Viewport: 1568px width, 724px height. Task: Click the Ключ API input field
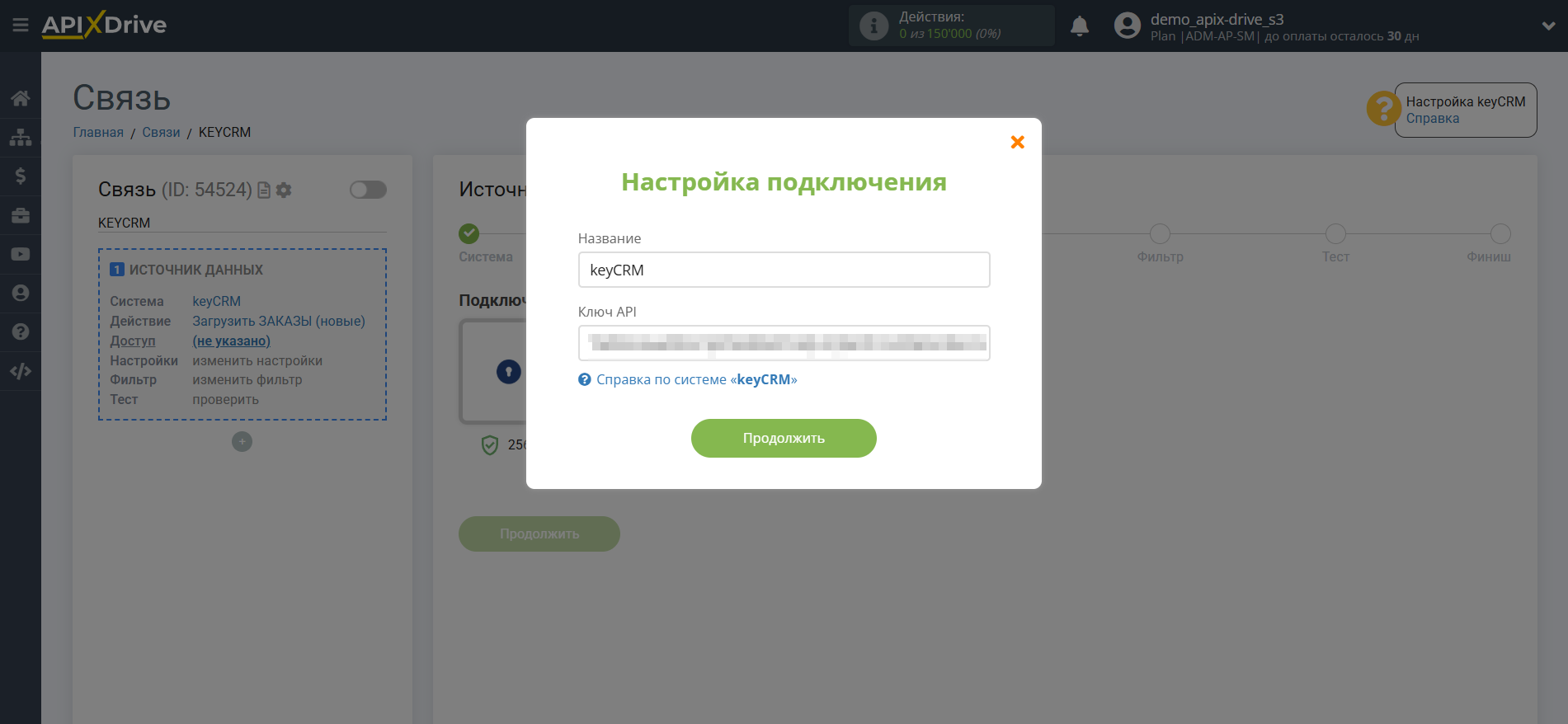pyautogui.click(x=784, y=343)
